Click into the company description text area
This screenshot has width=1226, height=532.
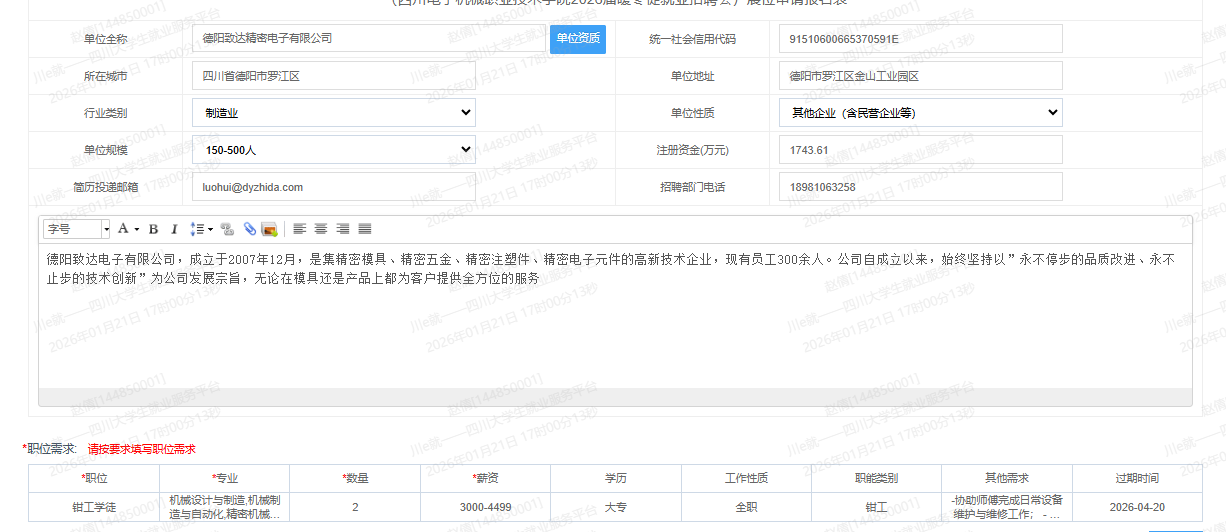[x=615, y=316]
